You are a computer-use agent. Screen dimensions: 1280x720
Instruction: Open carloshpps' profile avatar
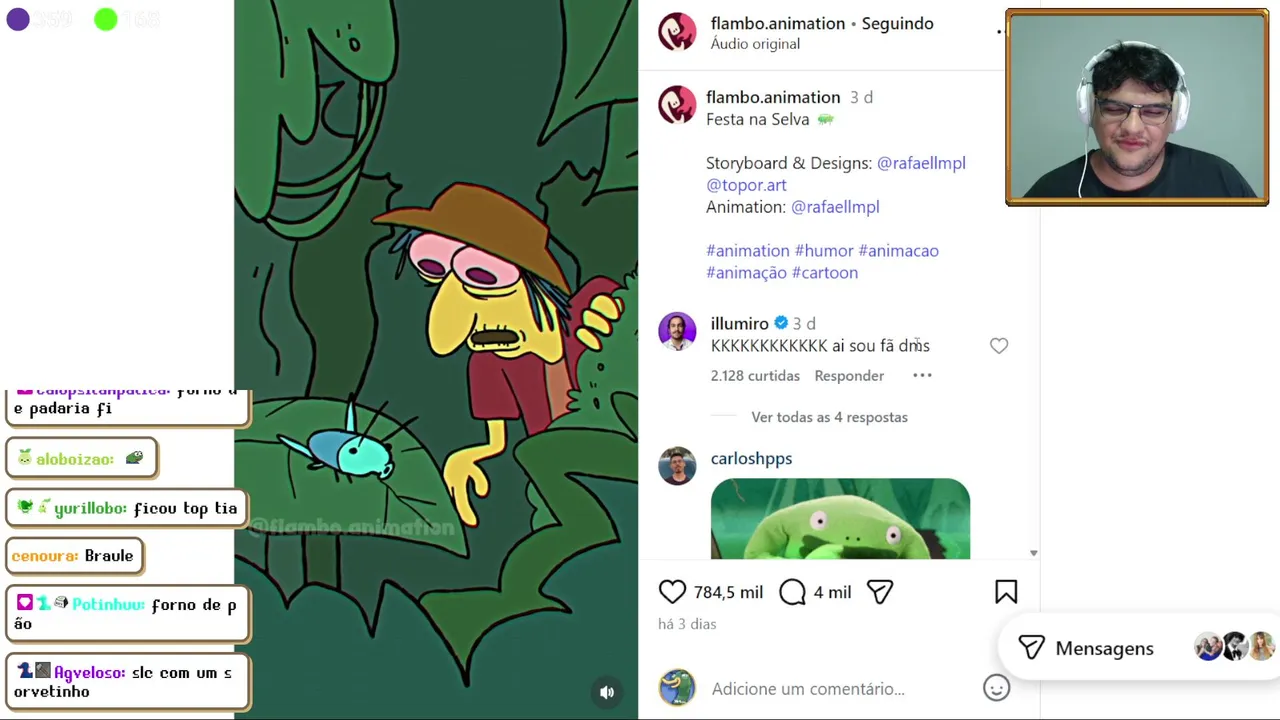(x=677, y=466)
